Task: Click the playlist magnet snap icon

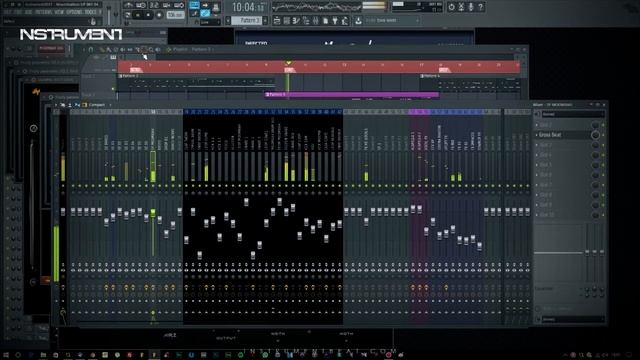Action: pos(91,49)
